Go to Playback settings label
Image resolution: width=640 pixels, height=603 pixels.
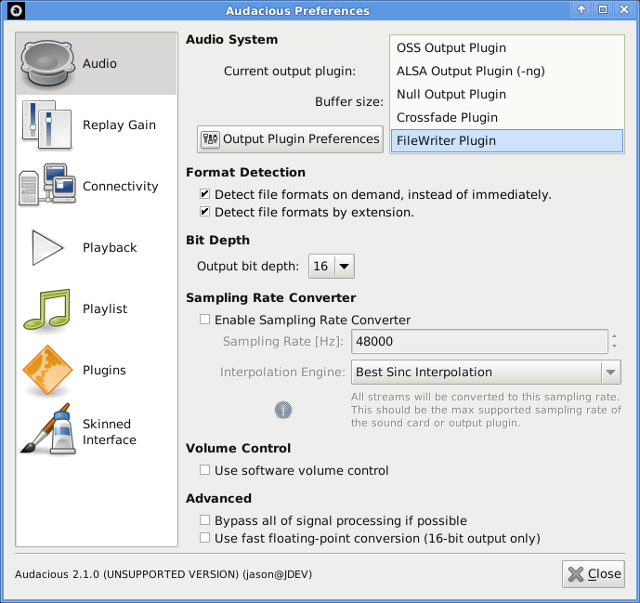(110, 247)
